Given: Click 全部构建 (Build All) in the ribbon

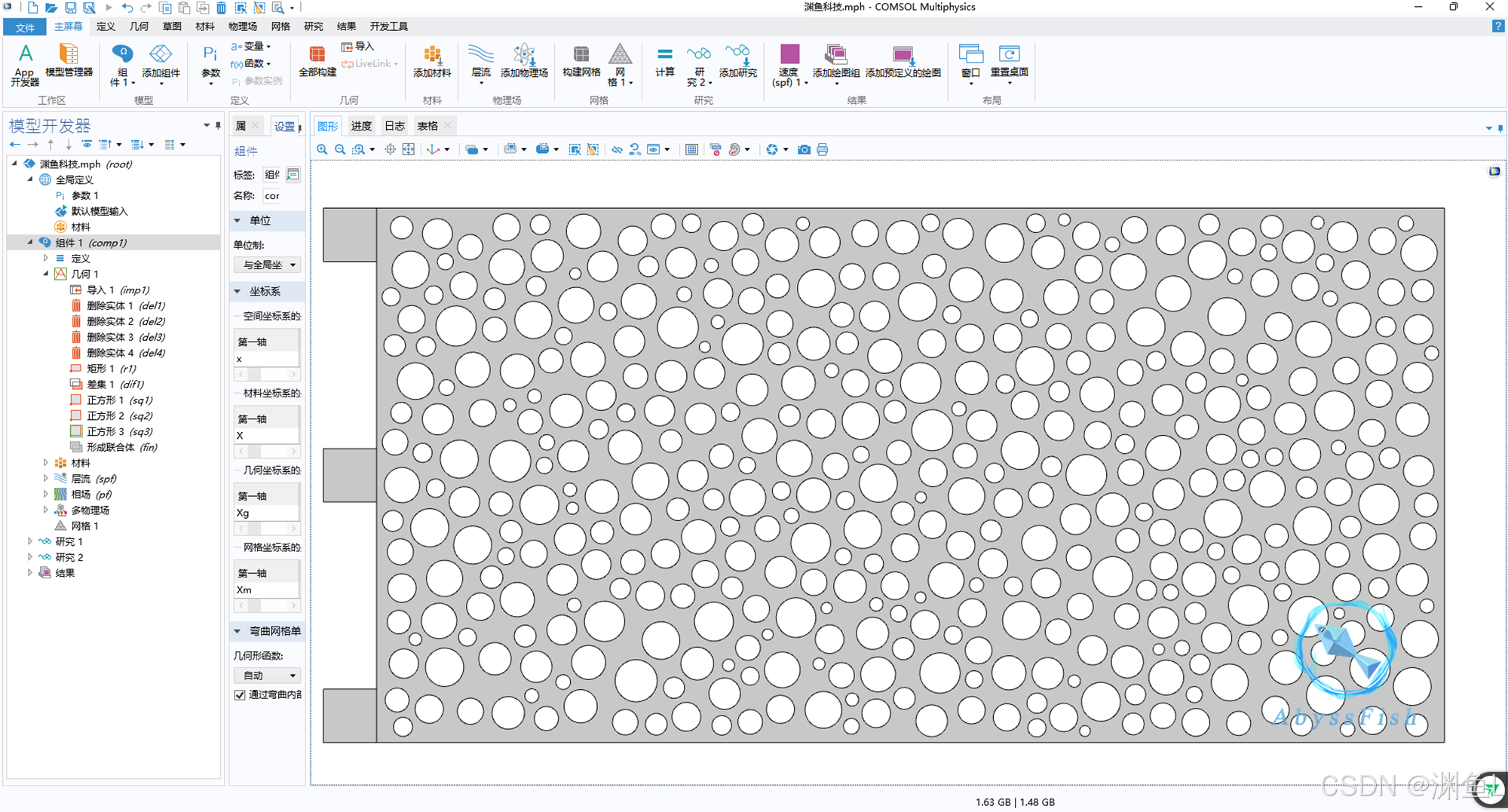Looking at the screenshot, I should point(317,60).
